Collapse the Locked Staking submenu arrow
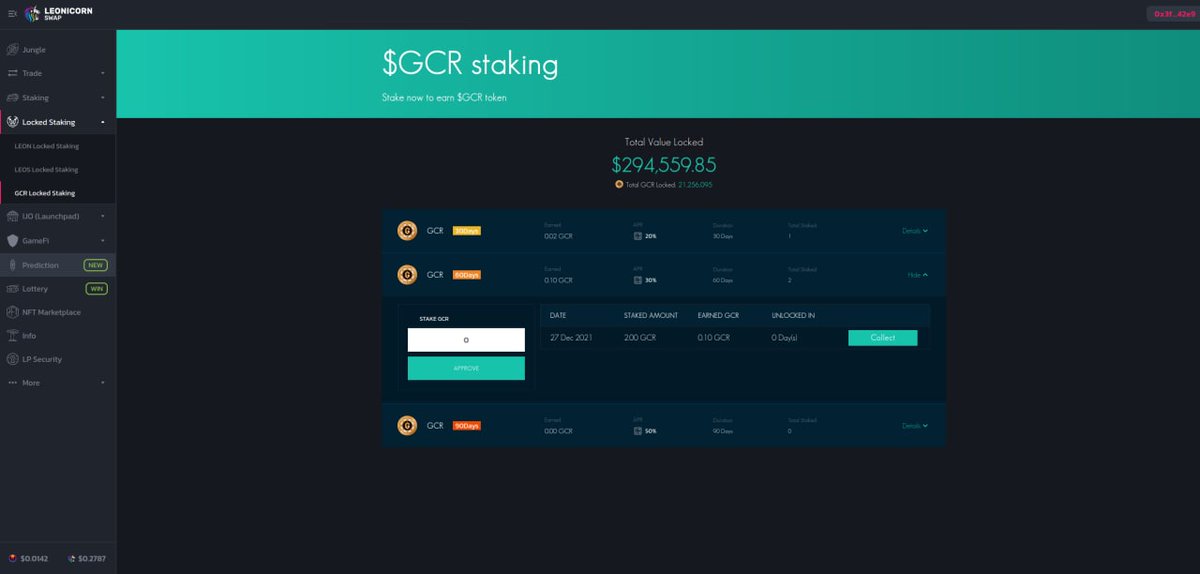 (103, 122)
